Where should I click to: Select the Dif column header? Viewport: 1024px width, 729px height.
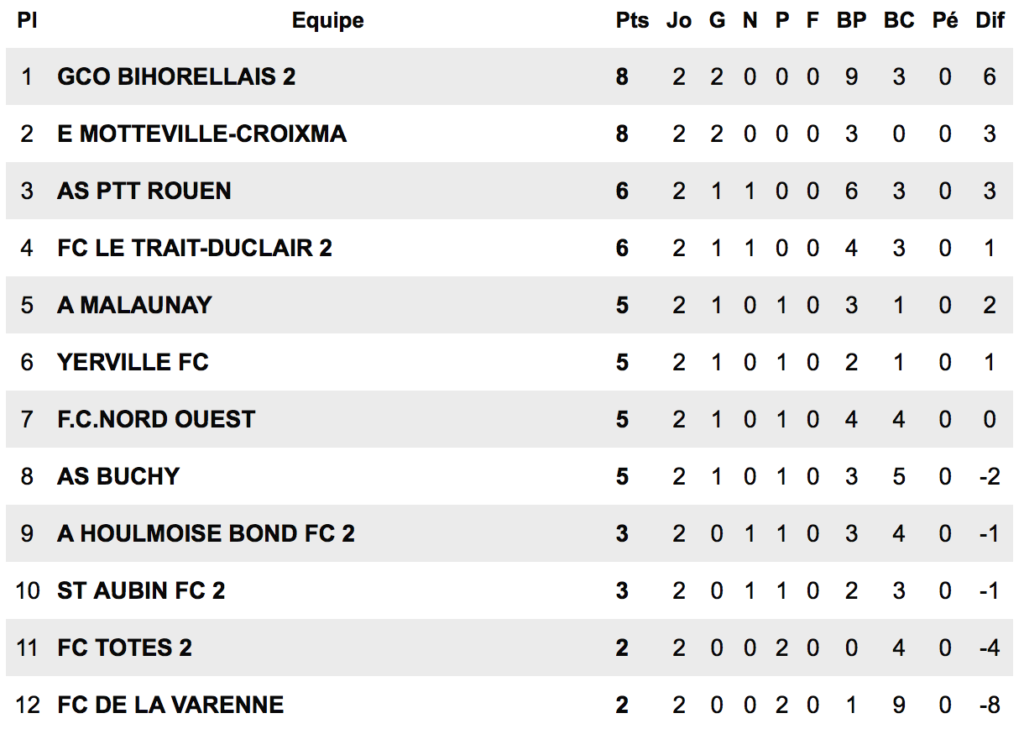(989, 20)
